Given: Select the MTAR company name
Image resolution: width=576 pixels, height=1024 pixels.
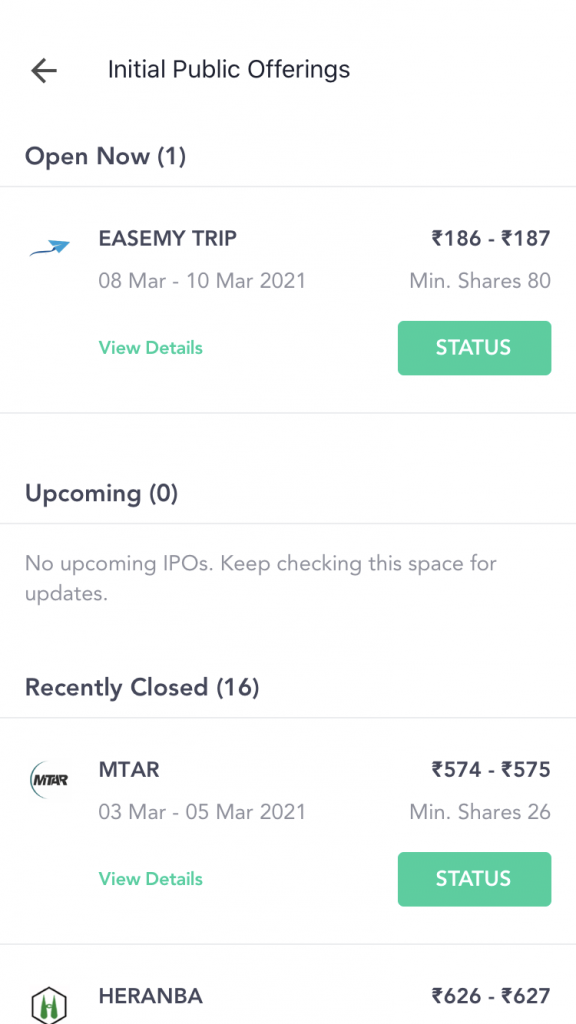Looking at the screenshot, I should 129,769.
